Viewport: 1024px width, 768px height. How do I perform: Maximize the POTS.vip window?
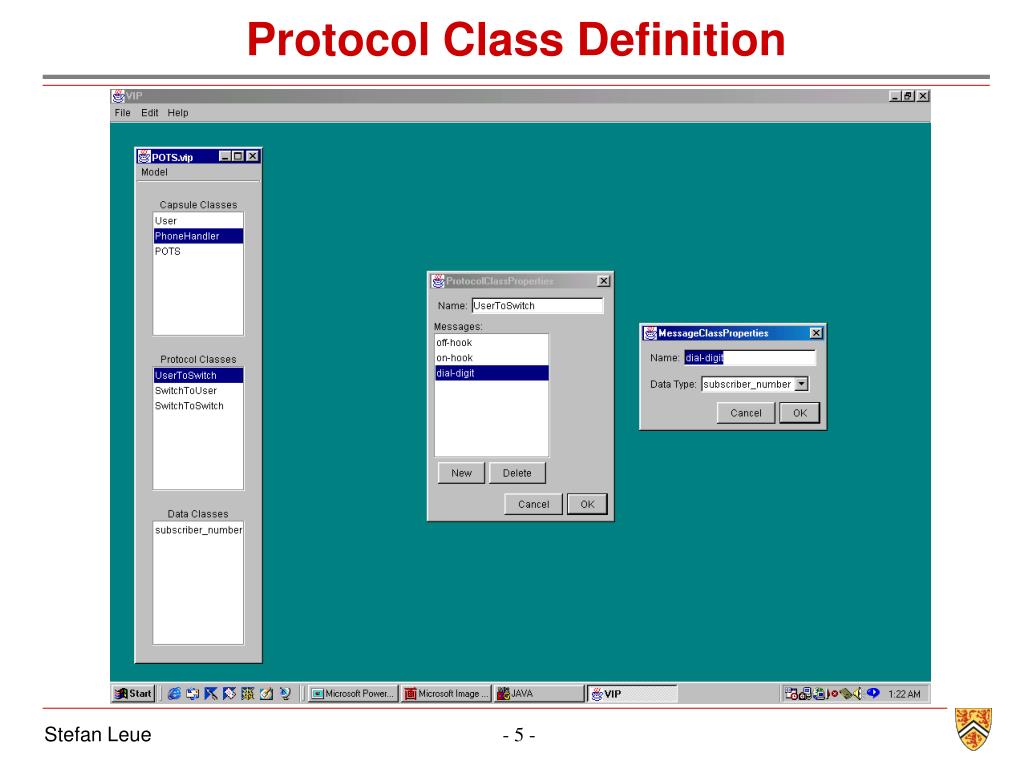tap(238, 156)
